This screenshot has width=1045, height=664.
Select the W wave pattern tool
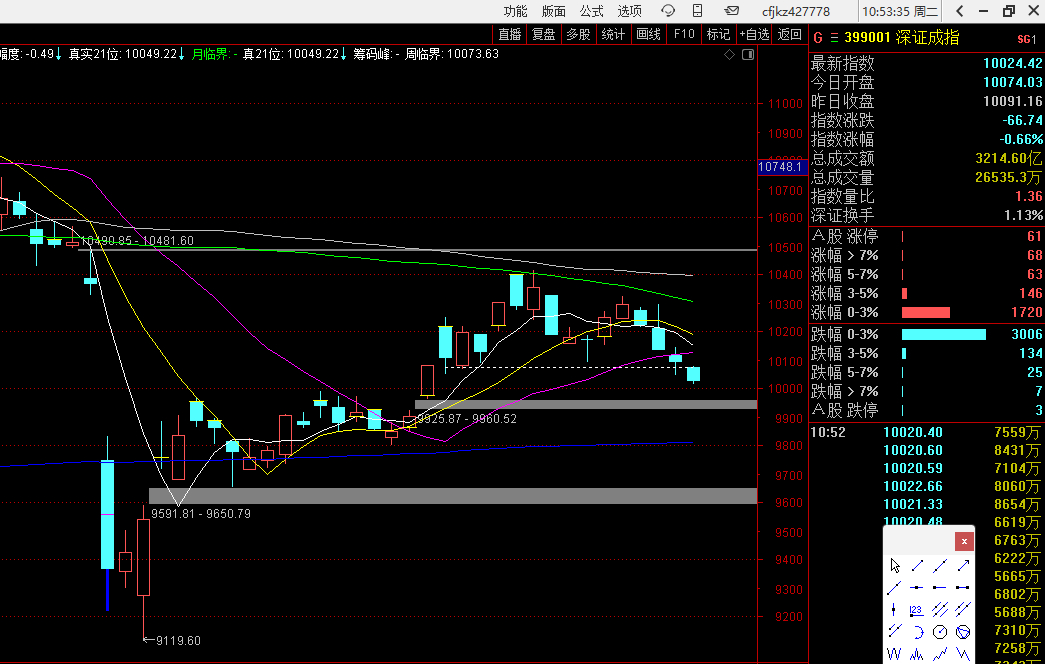click(x=894, y=654)
